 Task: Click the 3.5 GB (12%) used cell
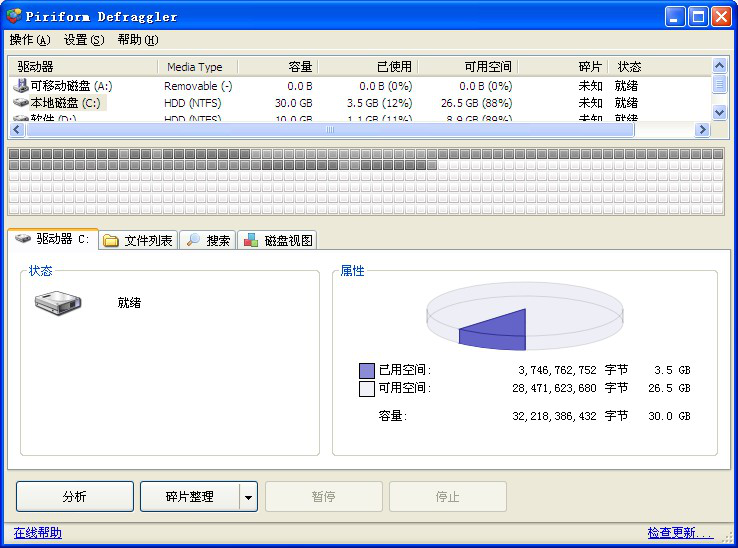pyautogui.click(x=379, y=103)
